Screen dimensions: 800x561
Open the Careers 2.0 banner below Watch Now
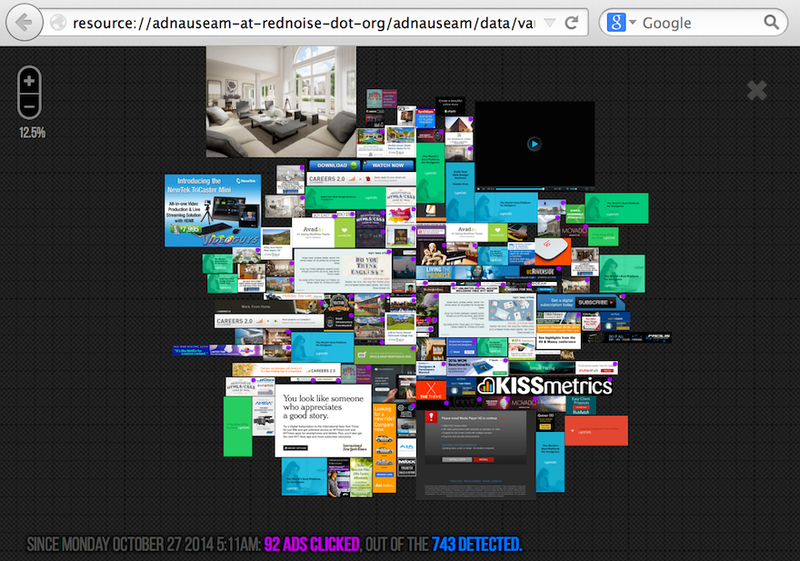[x=362, y=179]
